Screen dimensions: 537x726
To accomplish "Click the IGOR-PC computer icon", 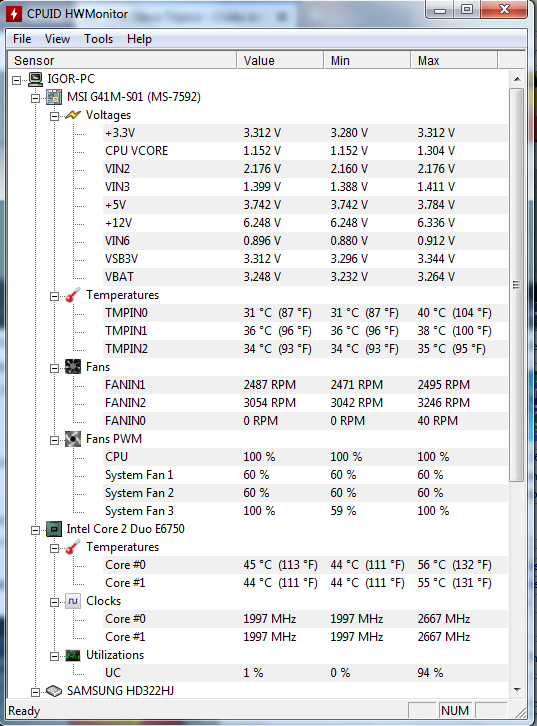I will pyautogui.click(x=36, y=79).
